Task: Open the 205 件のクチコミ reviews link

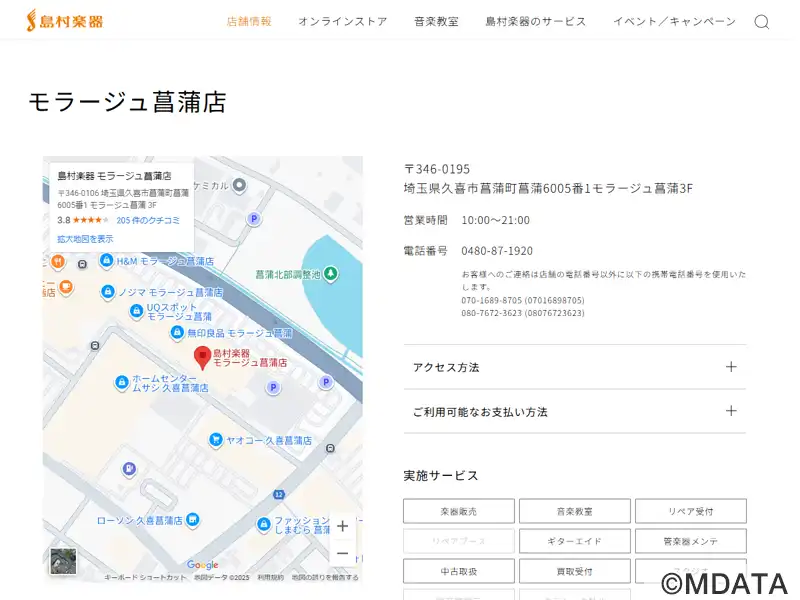Action: tap(148, 220)
